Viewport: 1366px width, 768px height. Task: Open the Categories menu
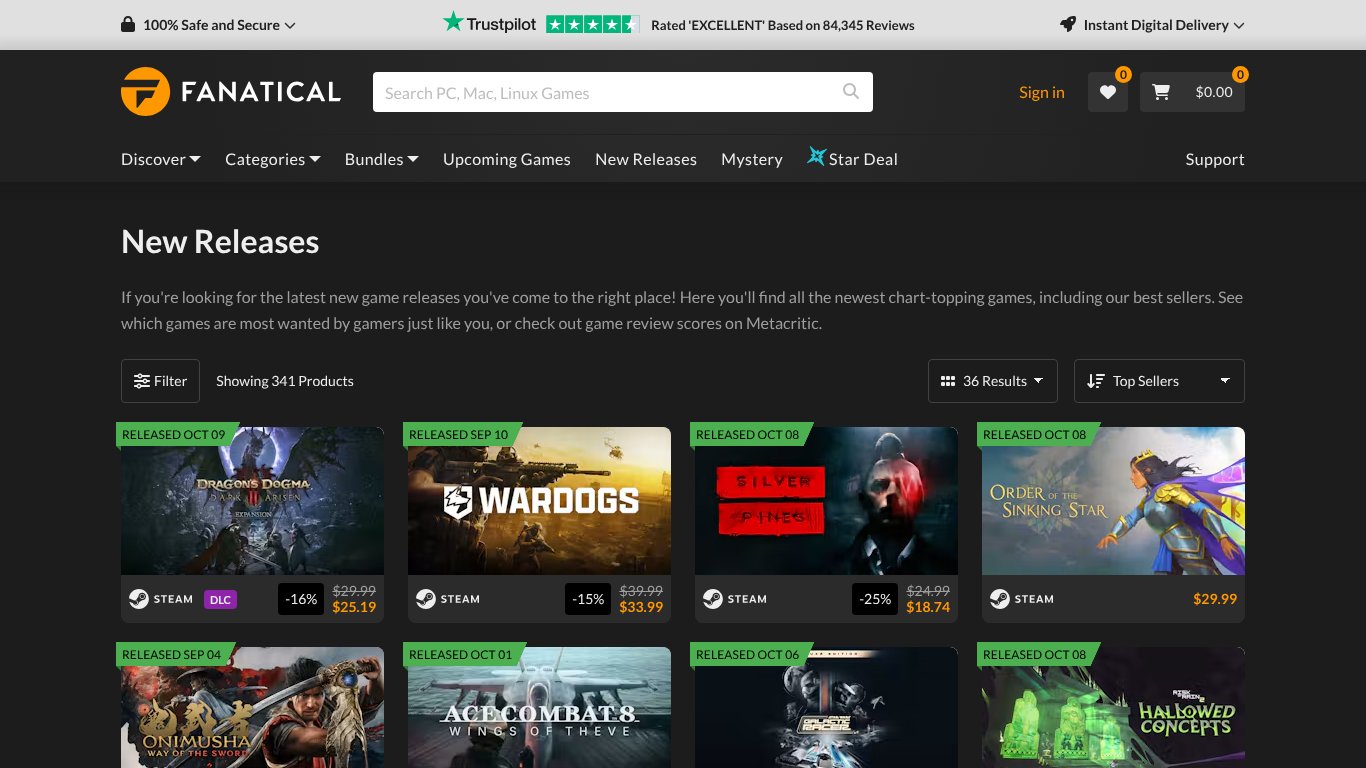tap(273, 159)
